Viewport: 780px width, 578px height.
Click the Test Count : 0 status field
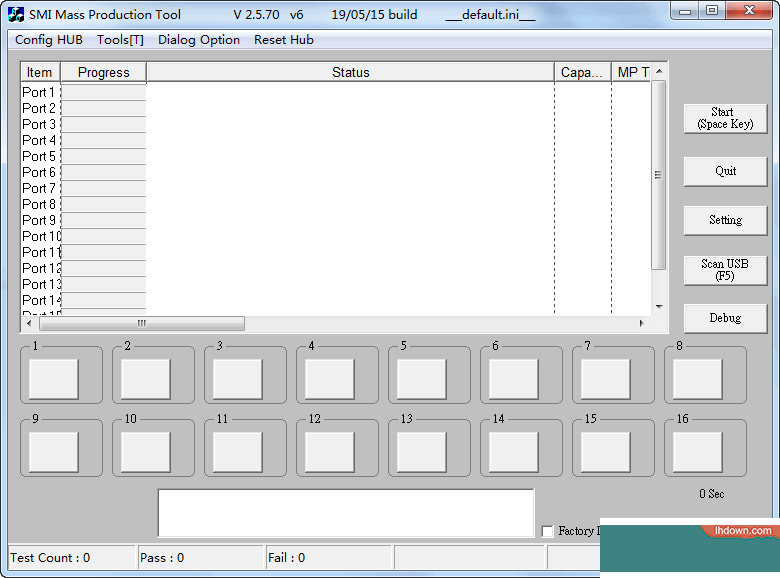pos(72,558)
